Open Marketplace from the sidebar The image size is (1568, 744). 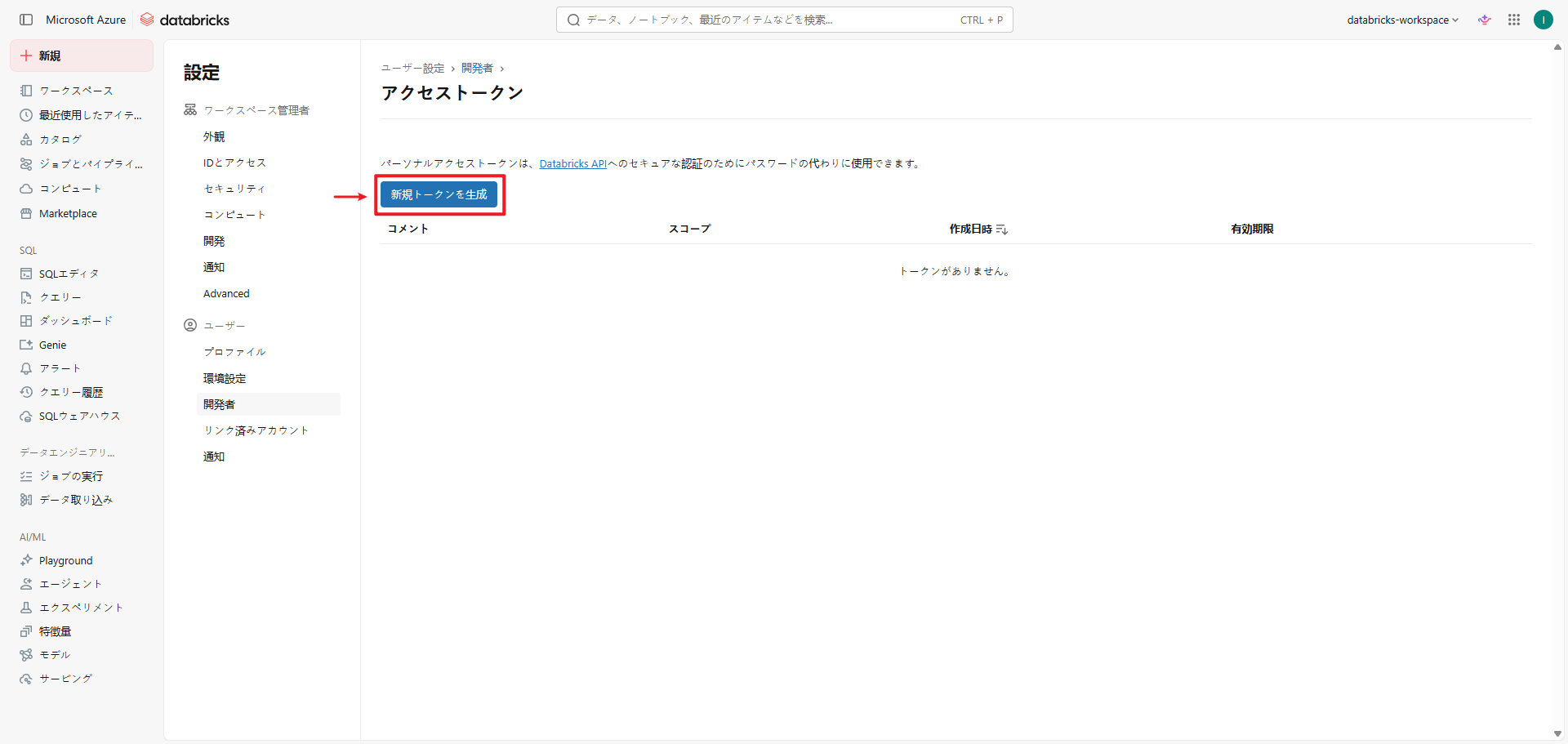pos(68,214)
